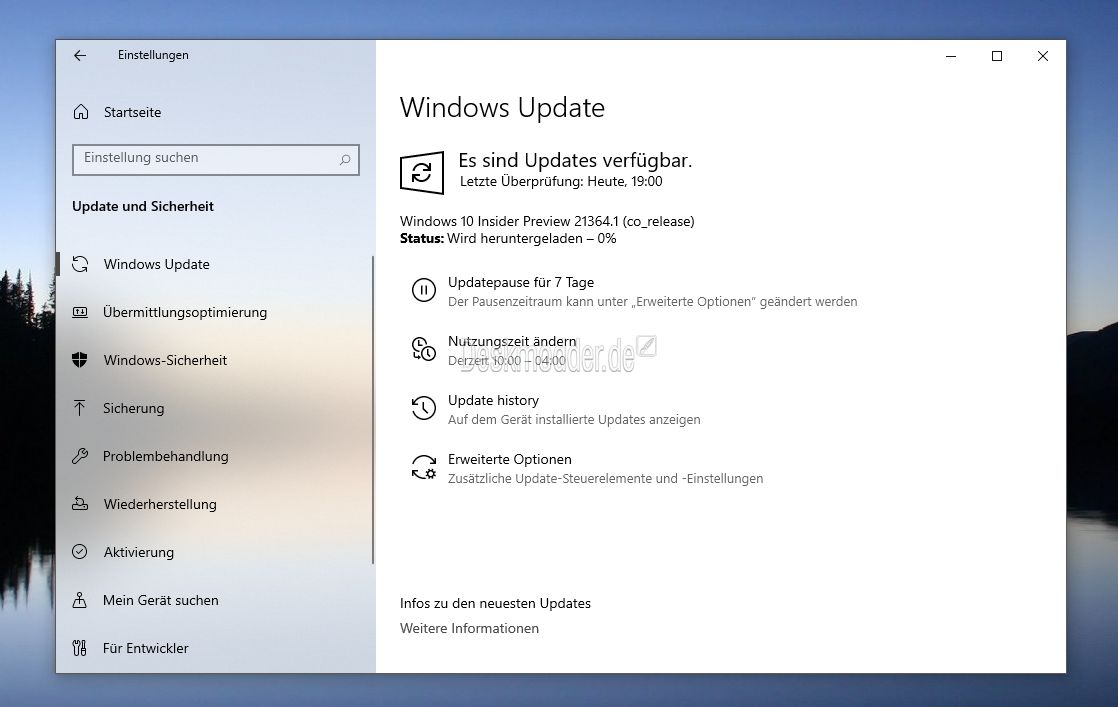
Task: Click the pause icon for Updatepause
Action: pyautogui.click(x=424, y=290)
